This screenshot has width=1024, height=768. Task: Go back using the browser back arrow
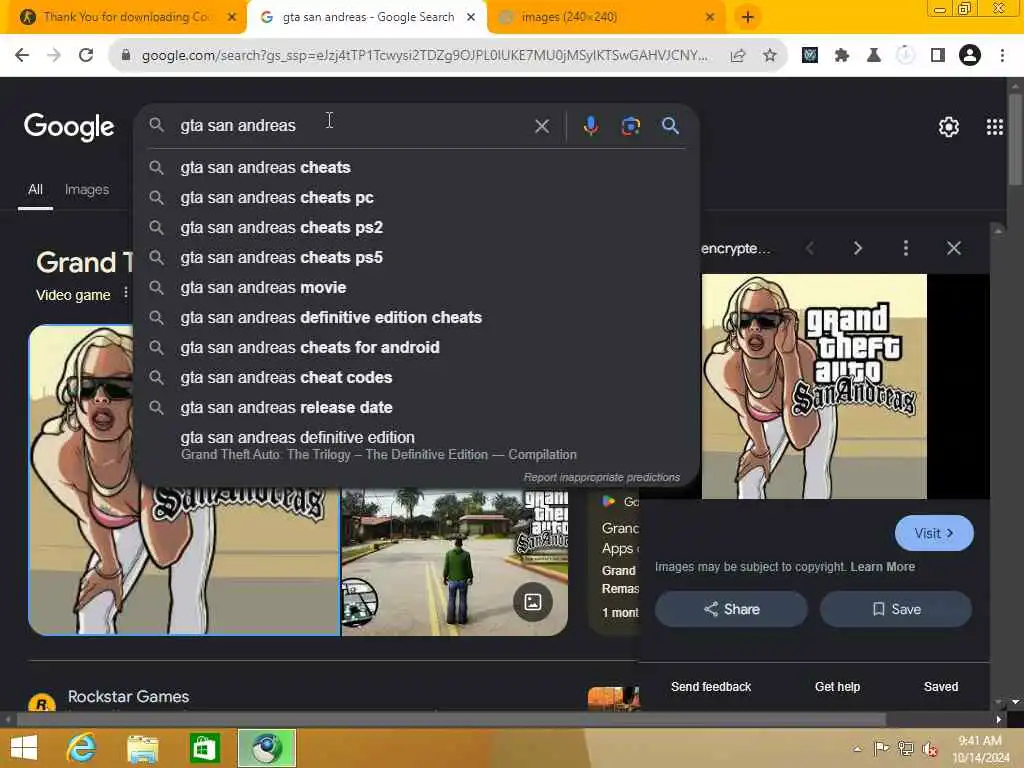[22, 56]
